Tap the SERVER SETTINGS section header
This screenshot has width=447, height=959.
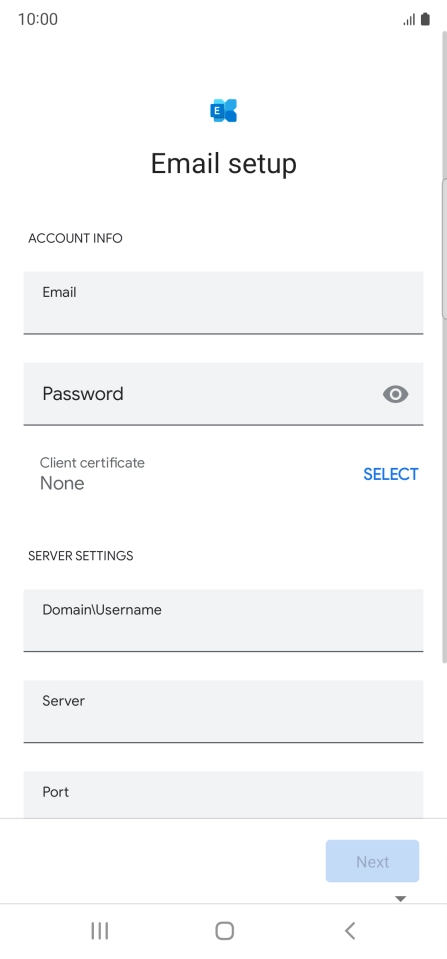click(81, 555)
